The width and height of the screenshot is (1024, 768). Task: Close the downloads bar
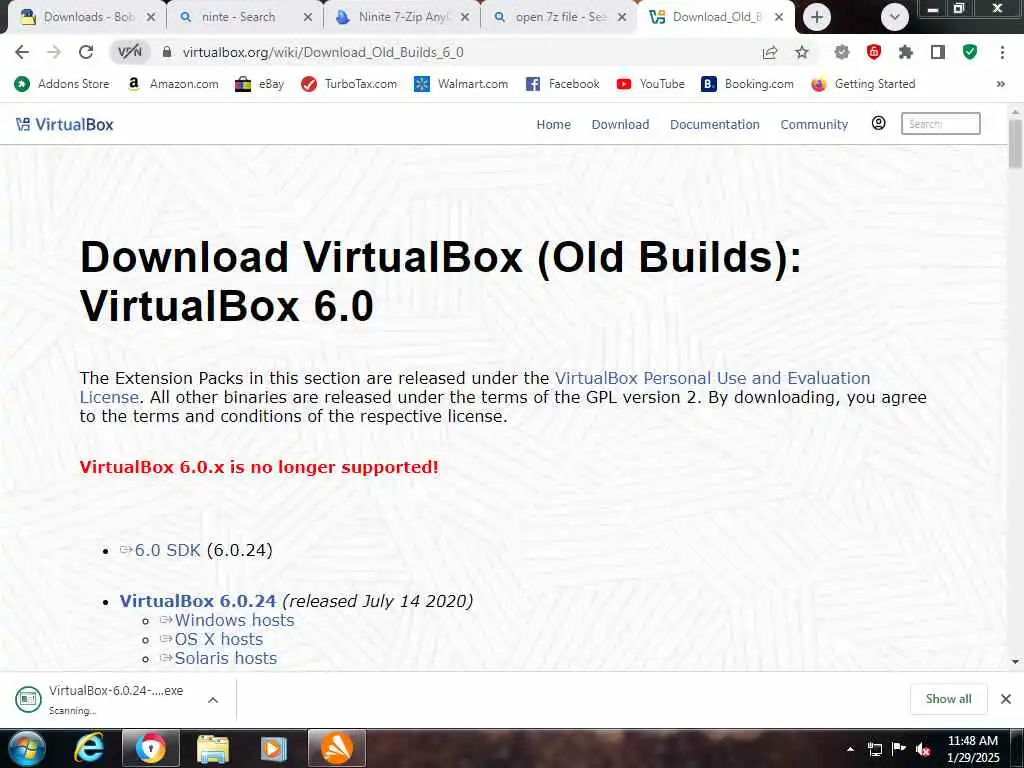[1006, 699]
